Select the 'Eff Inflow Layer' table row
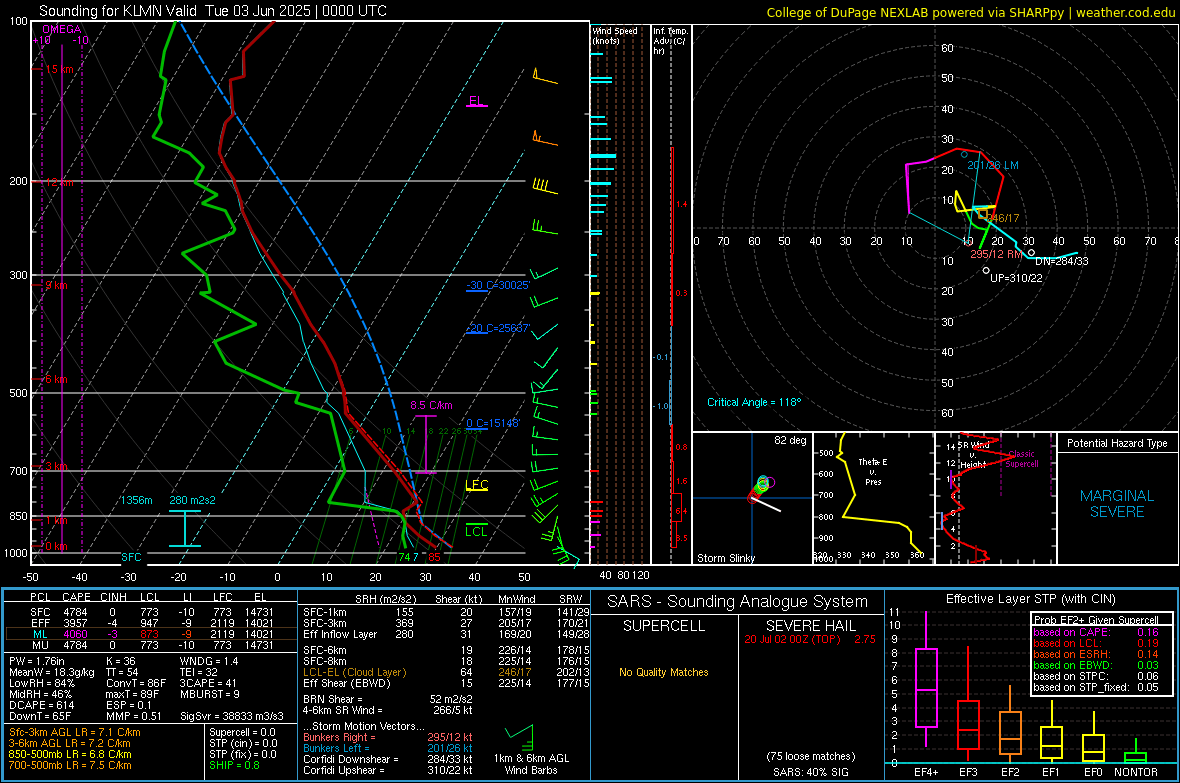The image size is (1180, 783). point(446,634)
